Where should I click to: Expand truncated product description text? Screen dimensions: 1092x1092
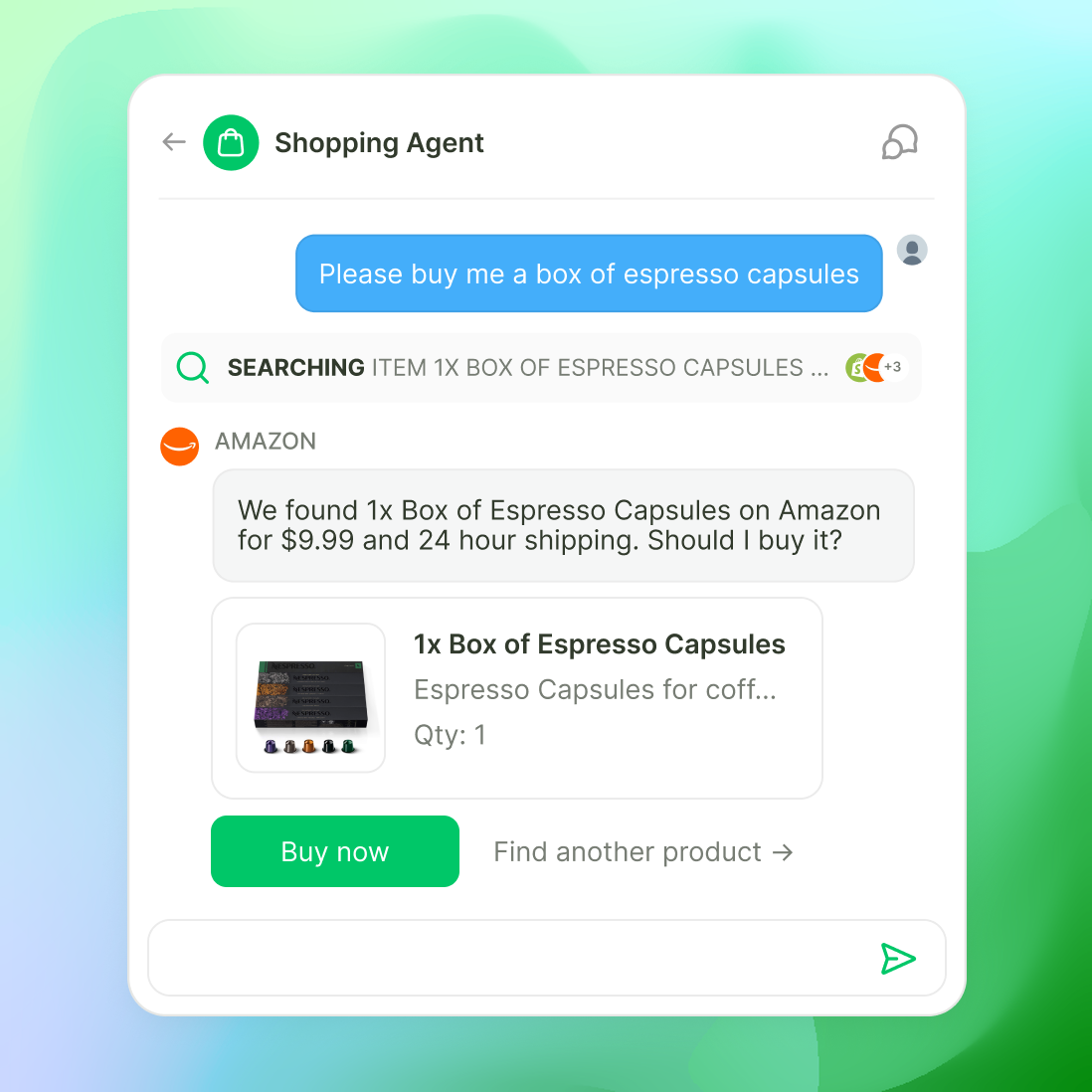(x=595, y=689)
